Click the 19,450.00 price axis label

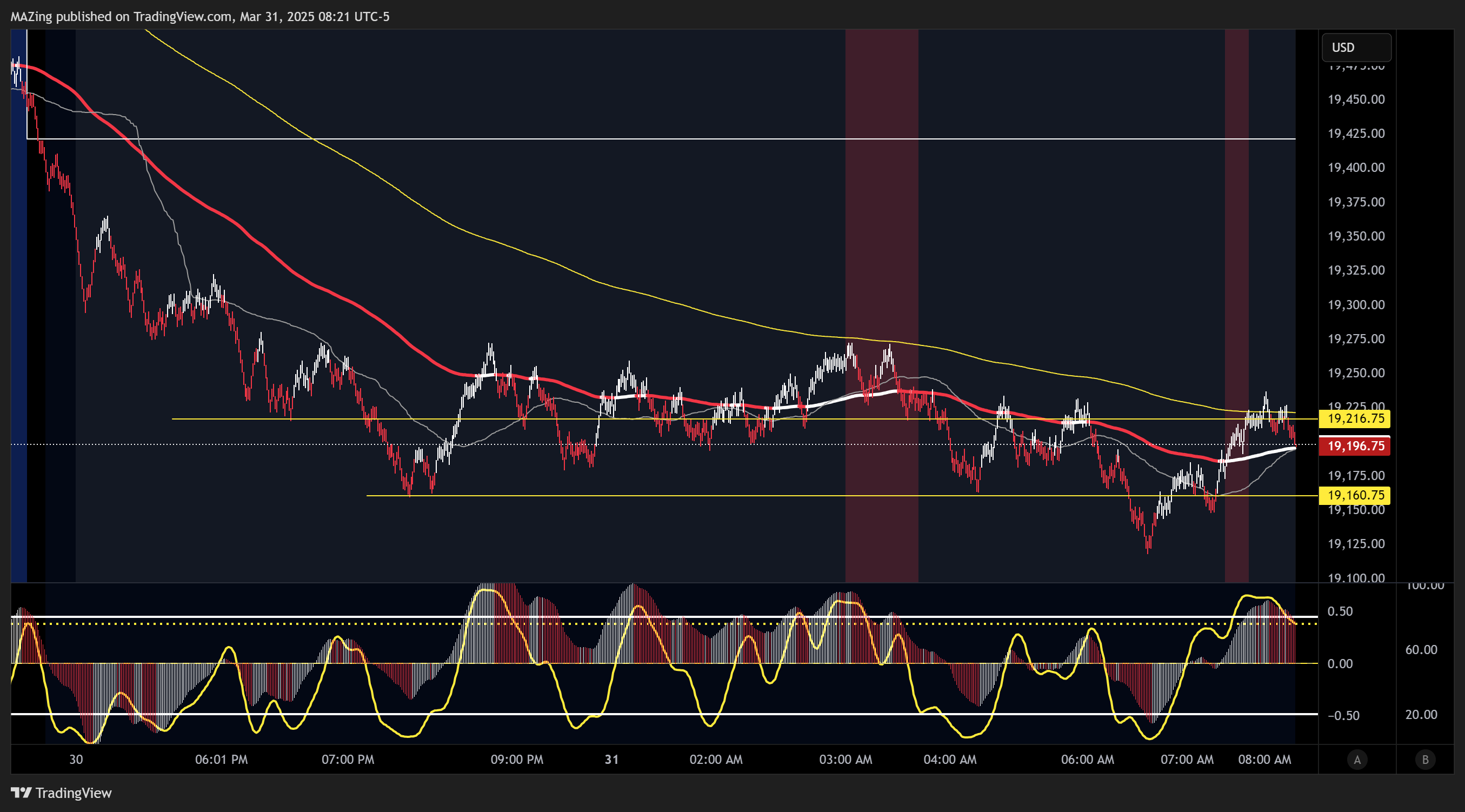coord(1356,99)
